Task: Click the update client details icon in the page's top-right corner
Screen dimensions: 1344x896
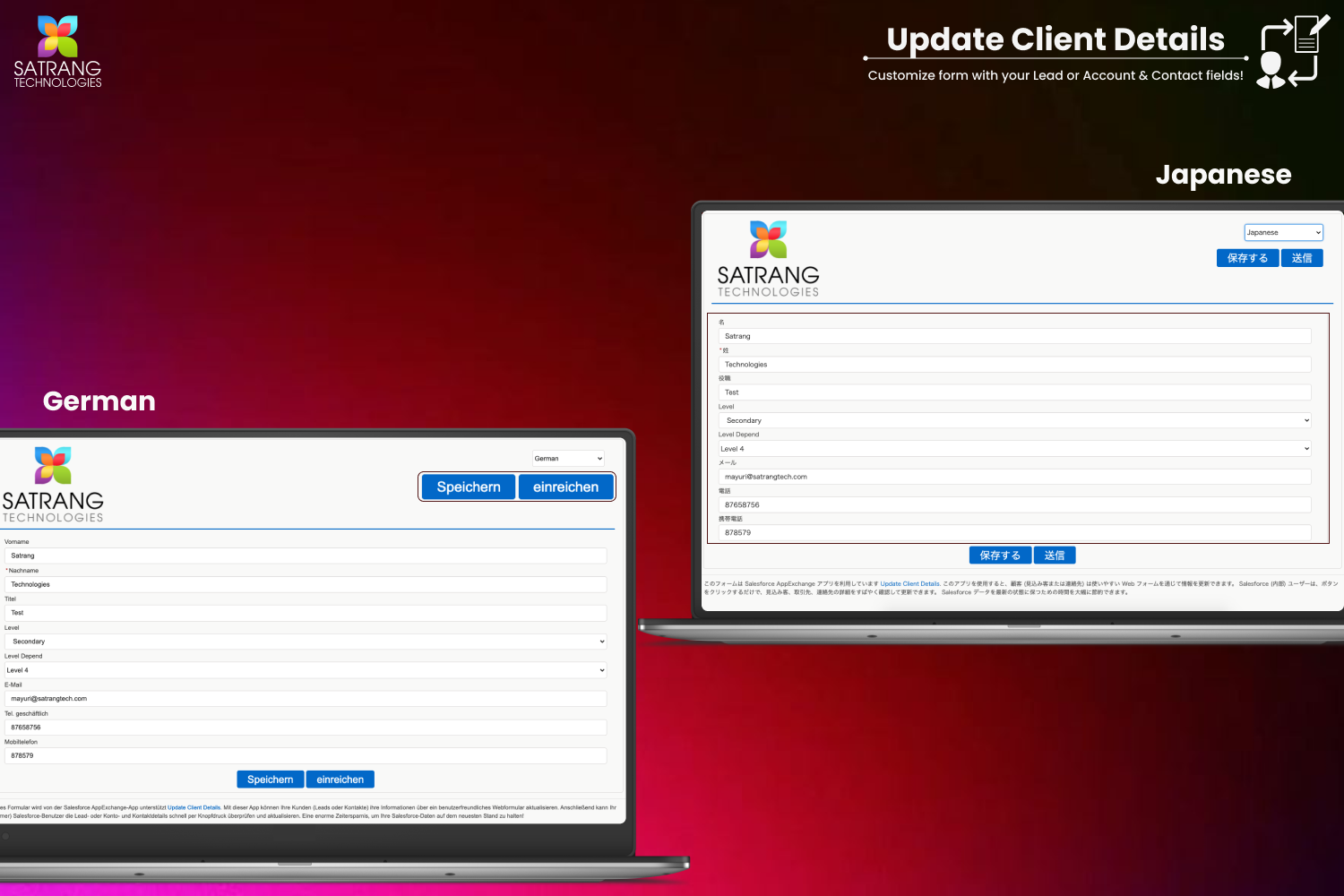Action: point(1293,51)
